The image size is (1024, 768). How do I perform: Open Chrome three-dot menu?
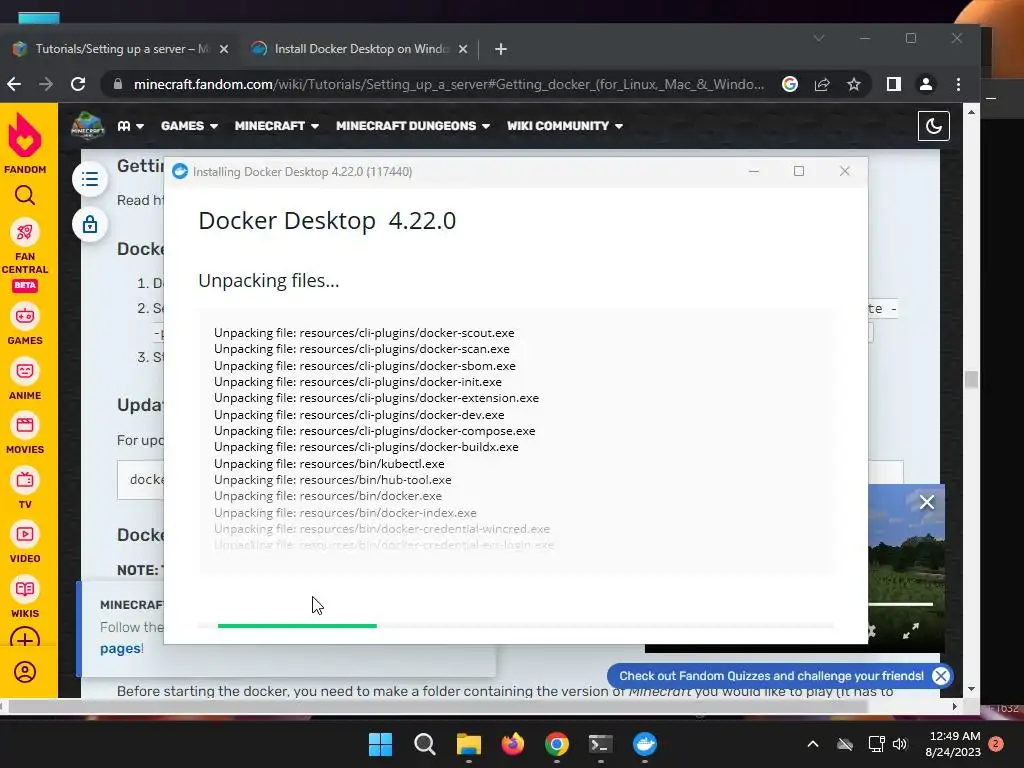[958, 84]
